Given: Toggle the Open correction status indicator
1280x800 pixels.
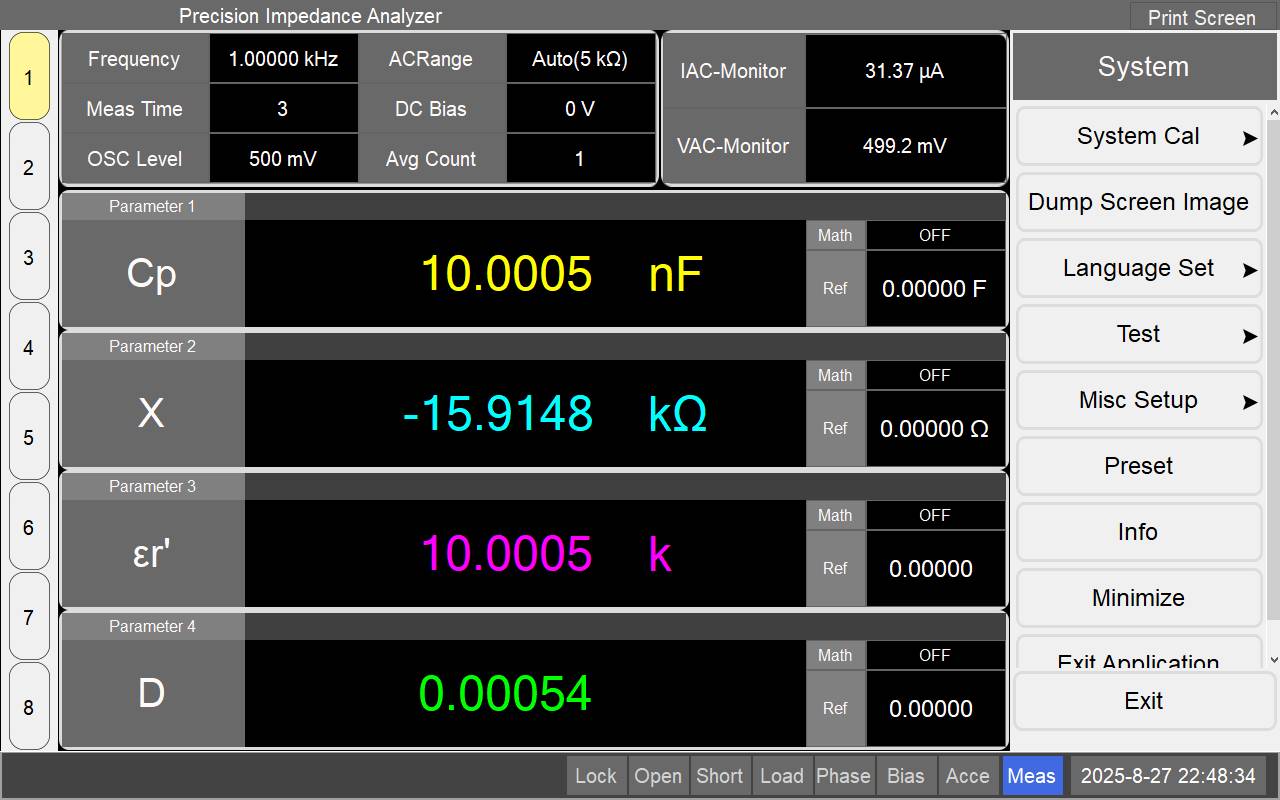Looking at the screenshot, I should 658,776.
